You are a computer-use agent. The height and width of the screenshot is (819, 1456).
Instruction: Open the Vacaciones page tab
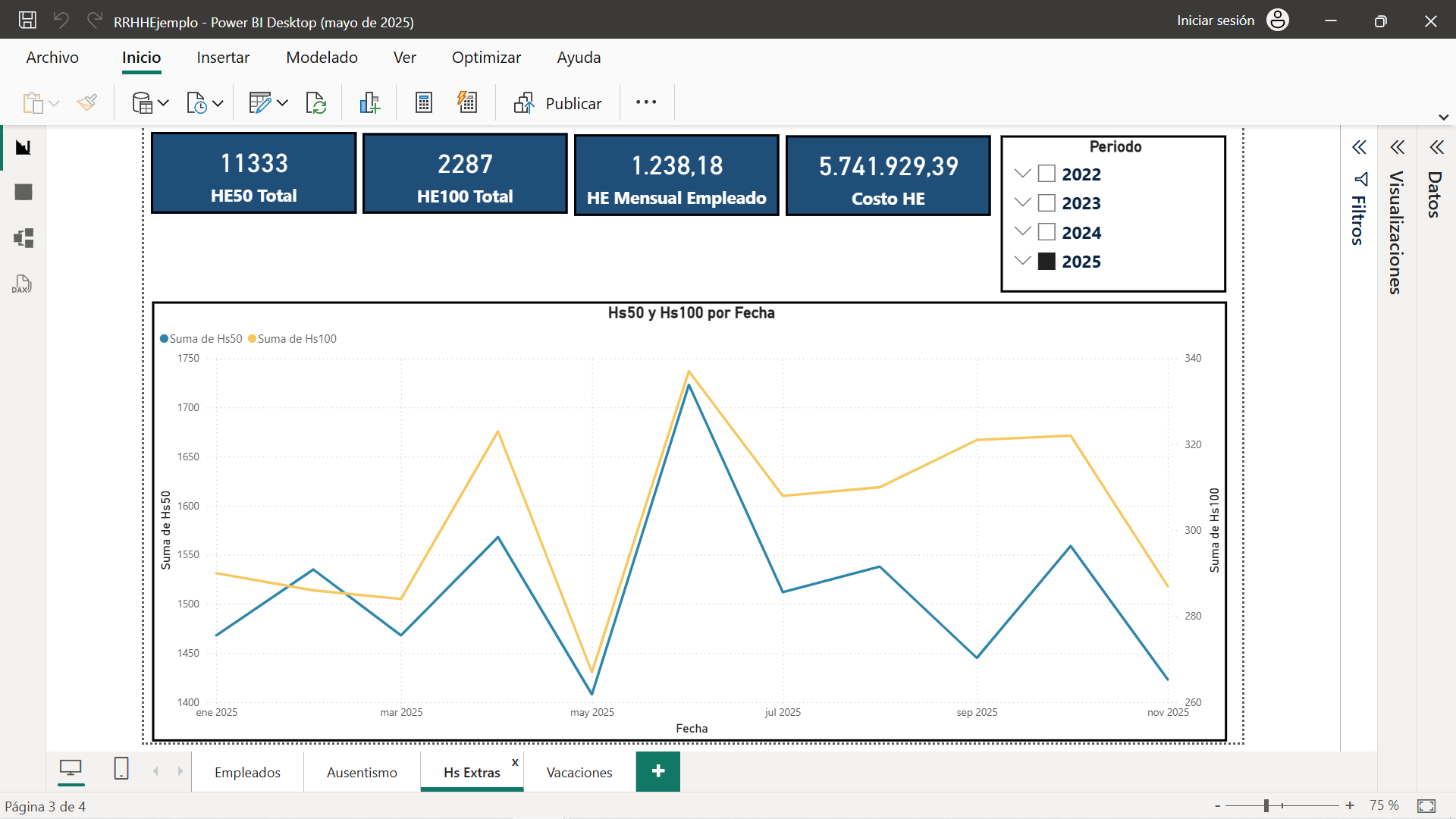click(579, 772)
